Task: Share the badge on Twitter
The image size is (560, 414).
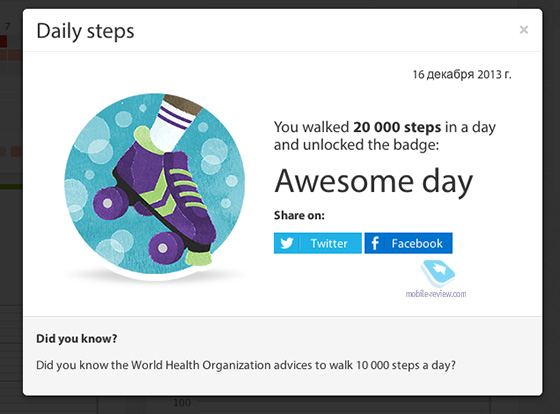Action: pyautogui.click(x=318, y=243)
